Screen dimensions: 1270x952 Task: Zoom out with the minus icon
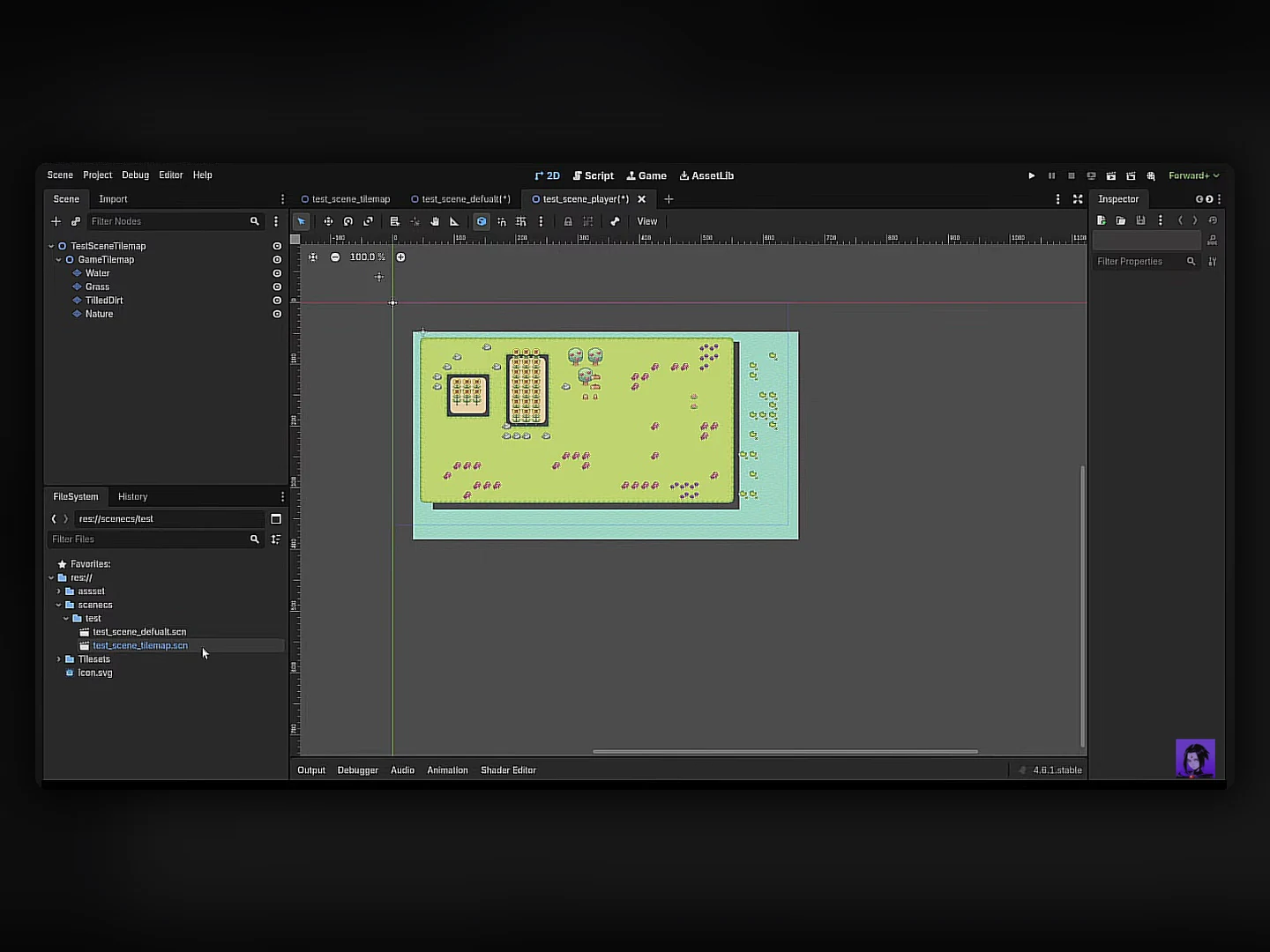click(x=335, y=257)
